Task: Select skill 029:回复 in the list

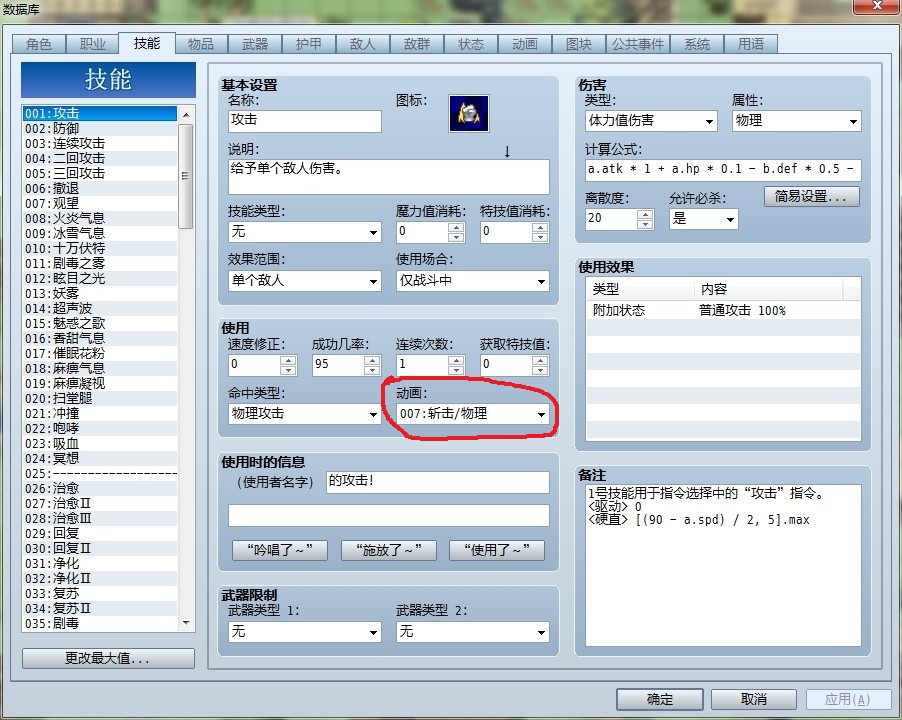Action: click(x=100, y=534)
